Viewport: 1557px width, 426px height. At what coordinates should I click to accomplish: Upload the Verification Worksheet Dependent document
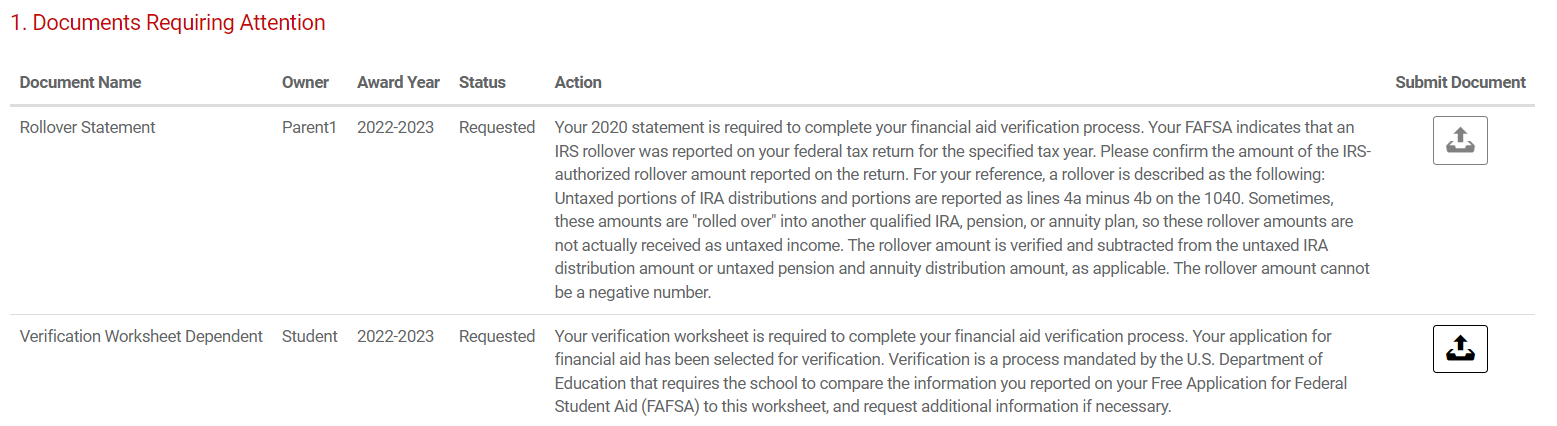1460,349
